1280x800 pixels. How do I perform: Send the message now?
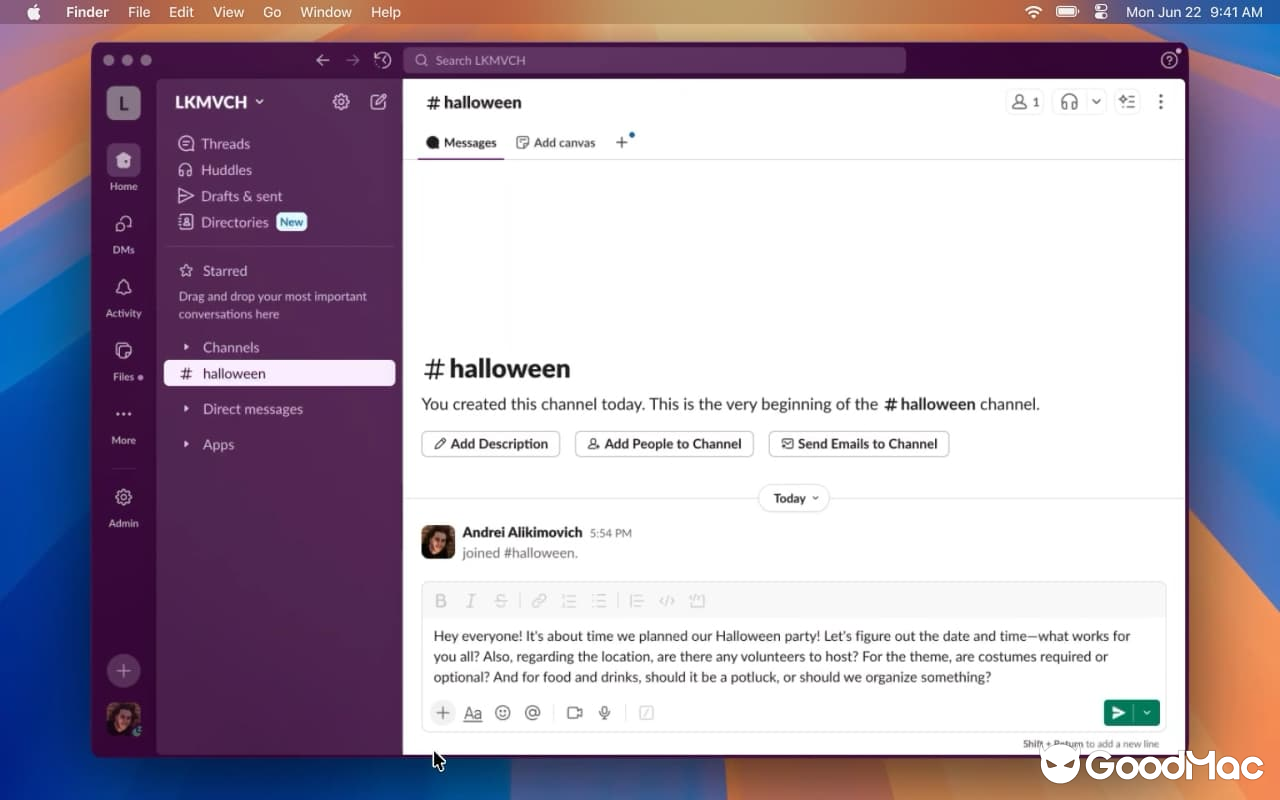(x=1119, y=713)
